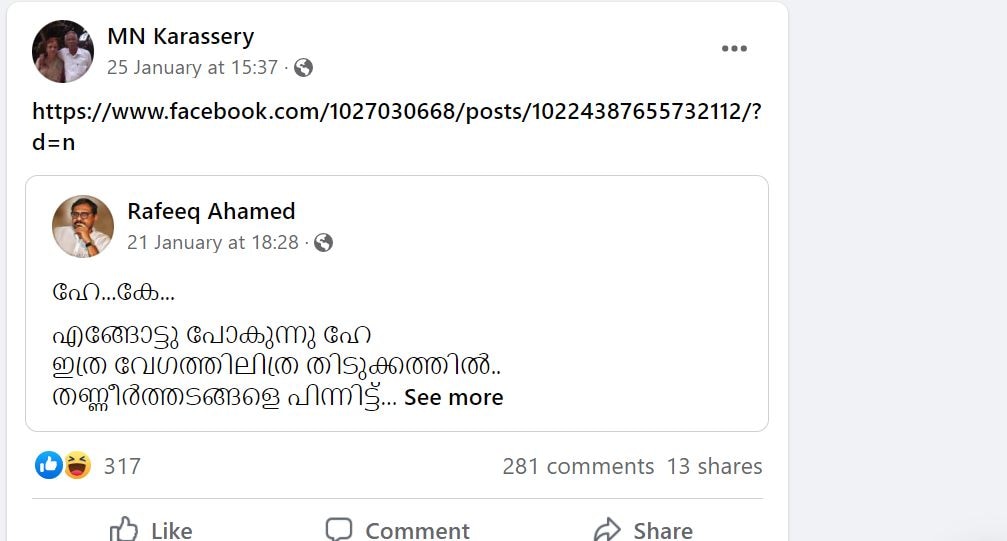The image size is (1007, 541).
Task: Open the shared facebook.com post URL
Action: click(396, 111)
